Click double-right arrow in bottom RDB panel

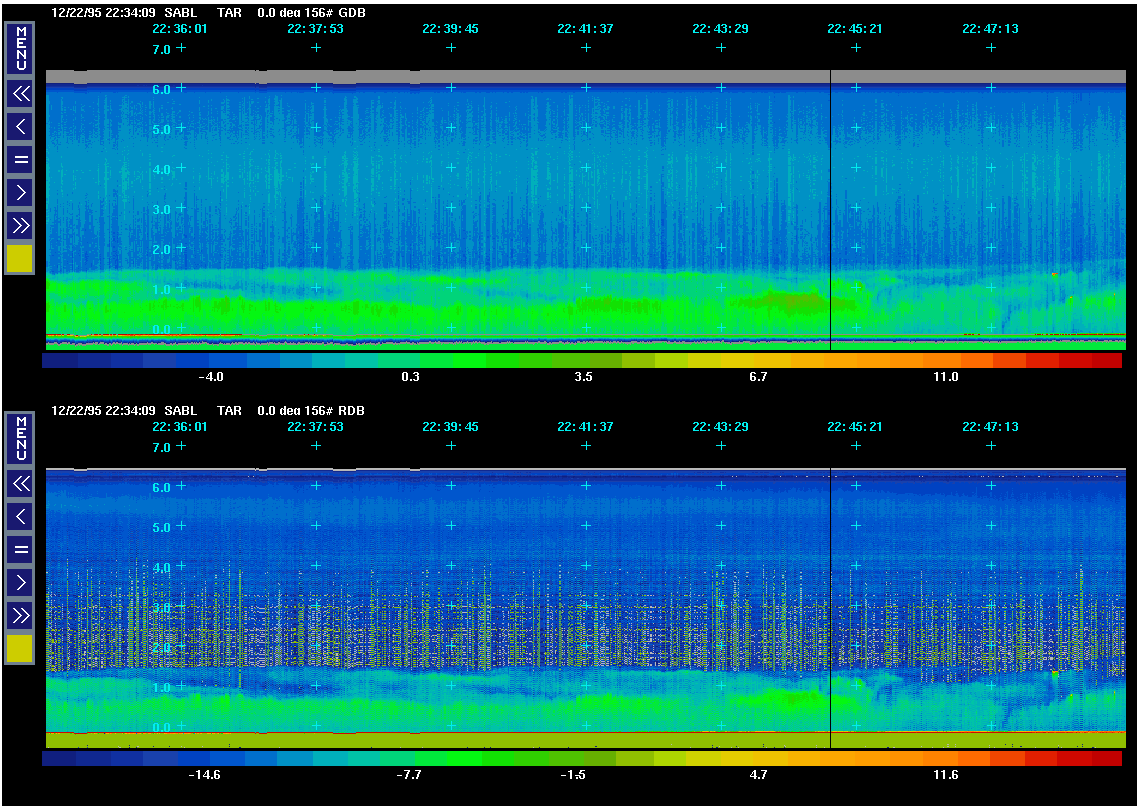20,614
